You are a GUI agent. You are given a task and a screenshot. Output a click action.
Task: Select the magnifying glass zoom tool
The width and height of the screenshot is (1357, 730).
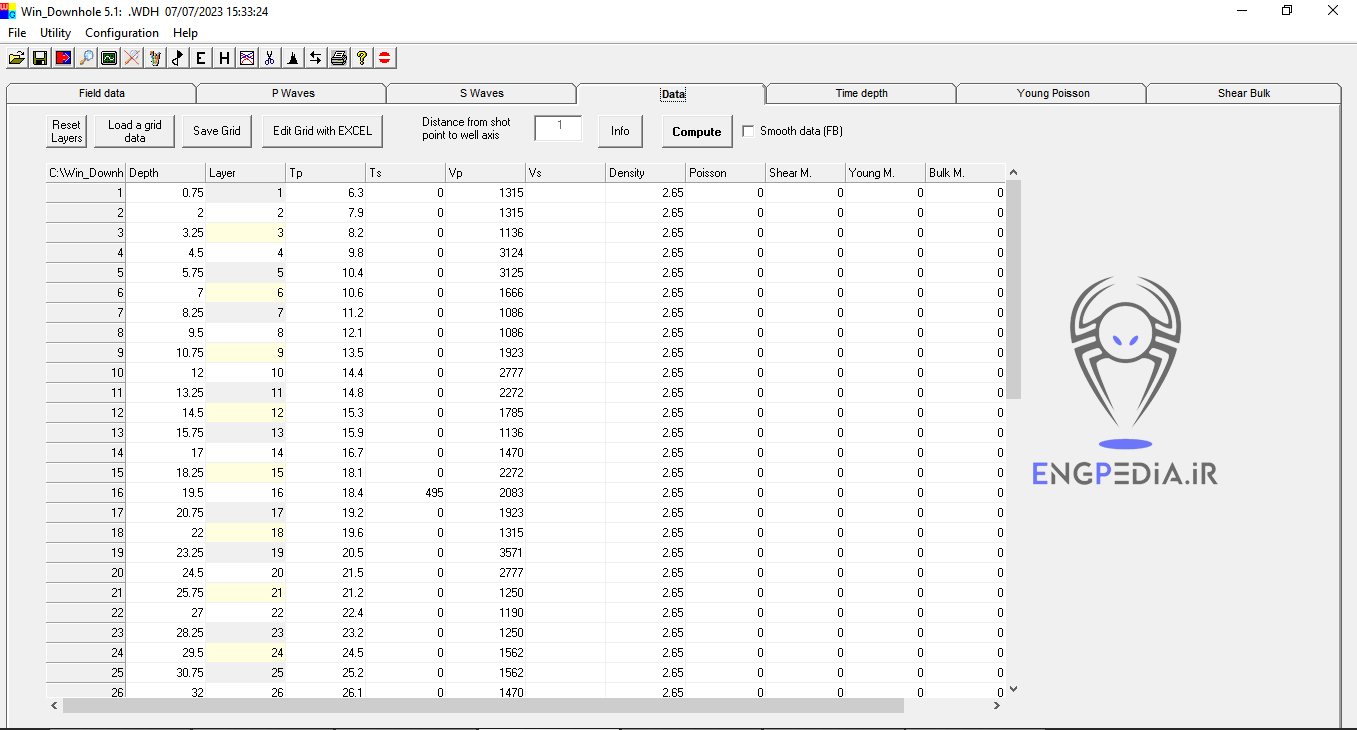86,58
